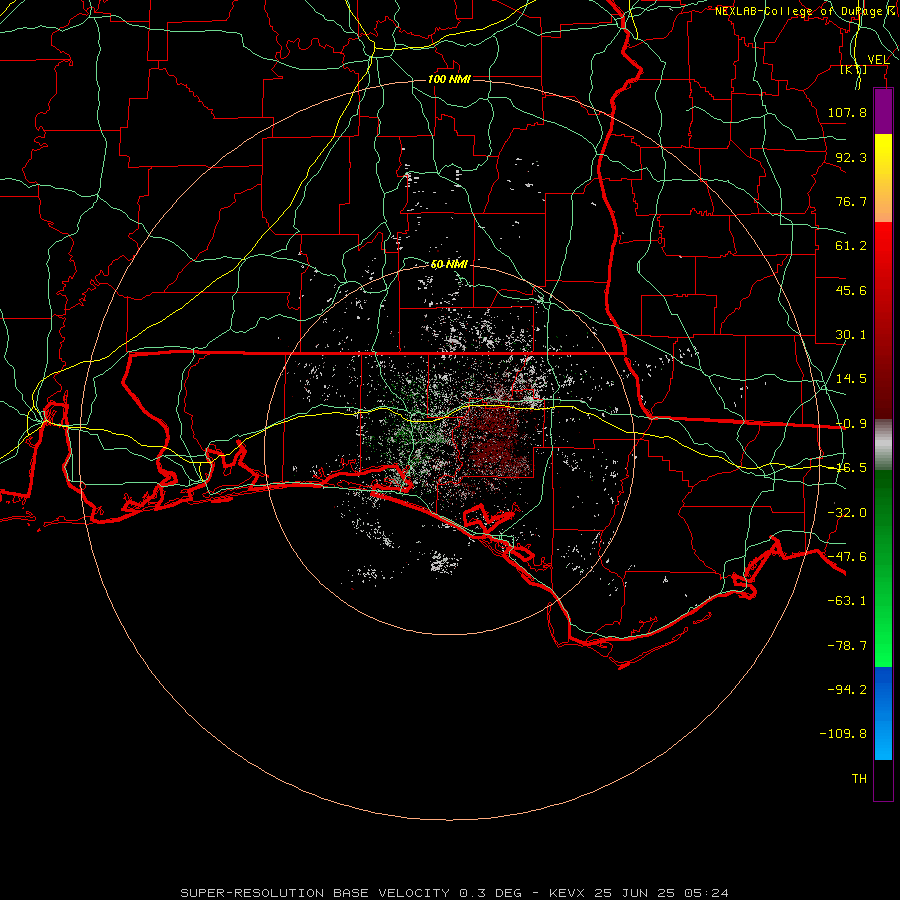Click the 76.7 legend value

[851, 201]
